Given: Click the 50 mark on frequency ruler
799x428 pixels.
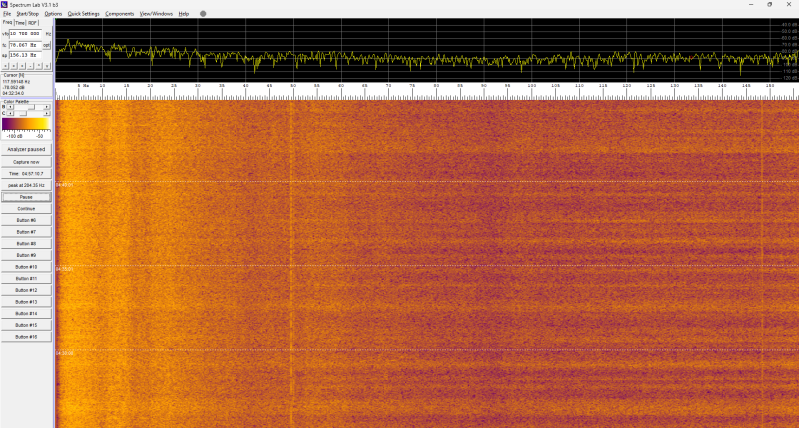Looking at the screenshot, I should 293,86.
